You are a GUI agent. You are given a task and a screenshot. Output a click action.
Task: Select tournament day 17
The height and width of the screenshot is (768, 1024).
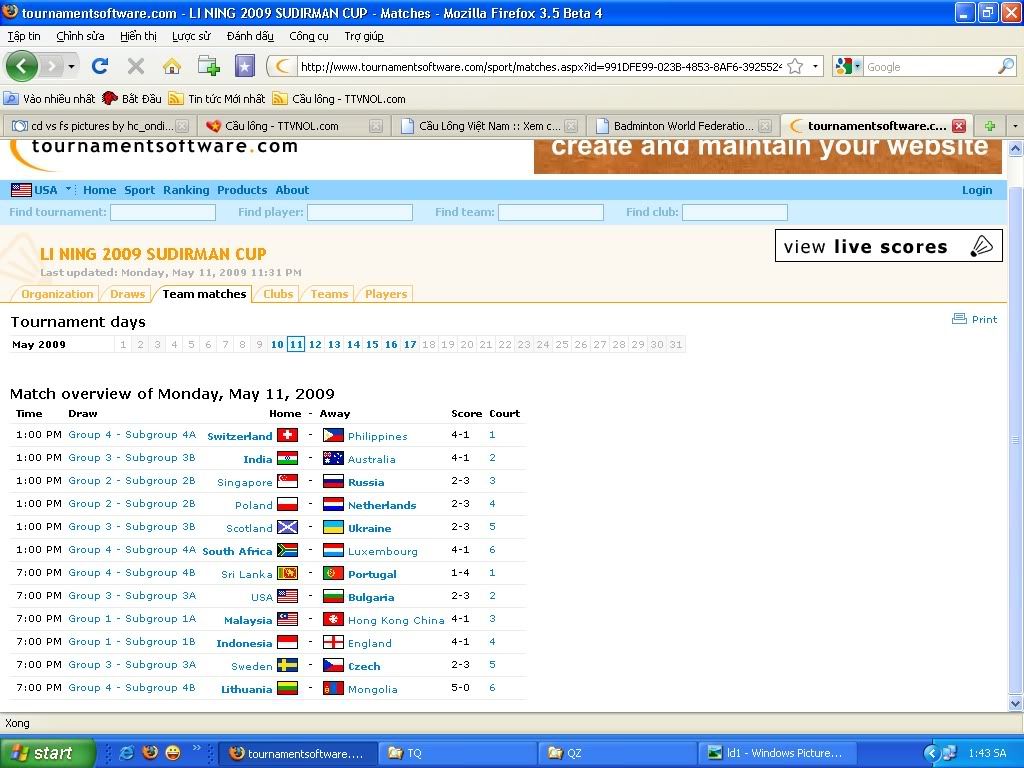tap(410, 344)
